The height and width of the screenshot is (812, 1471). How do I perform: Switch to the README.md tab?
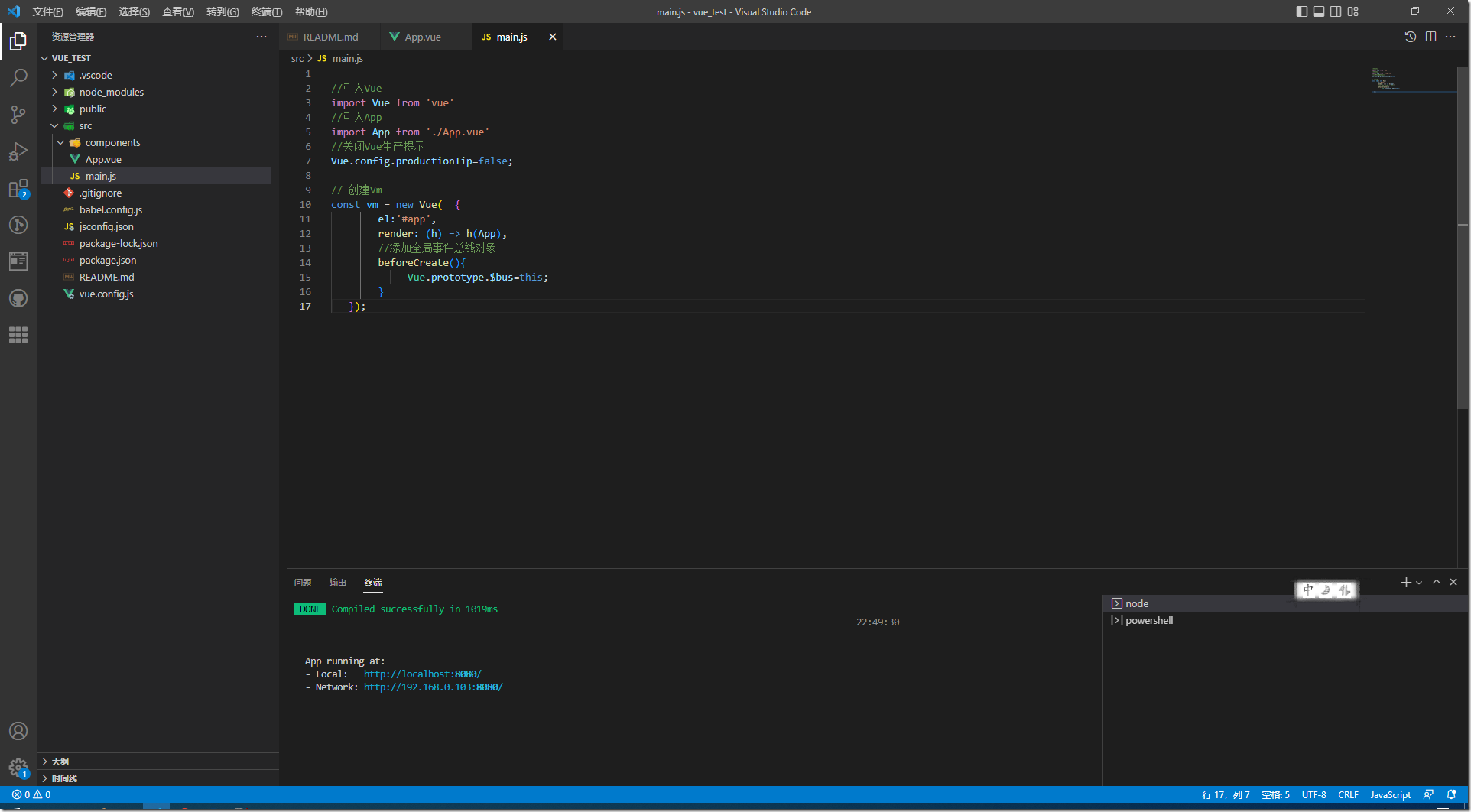(330, 37)
